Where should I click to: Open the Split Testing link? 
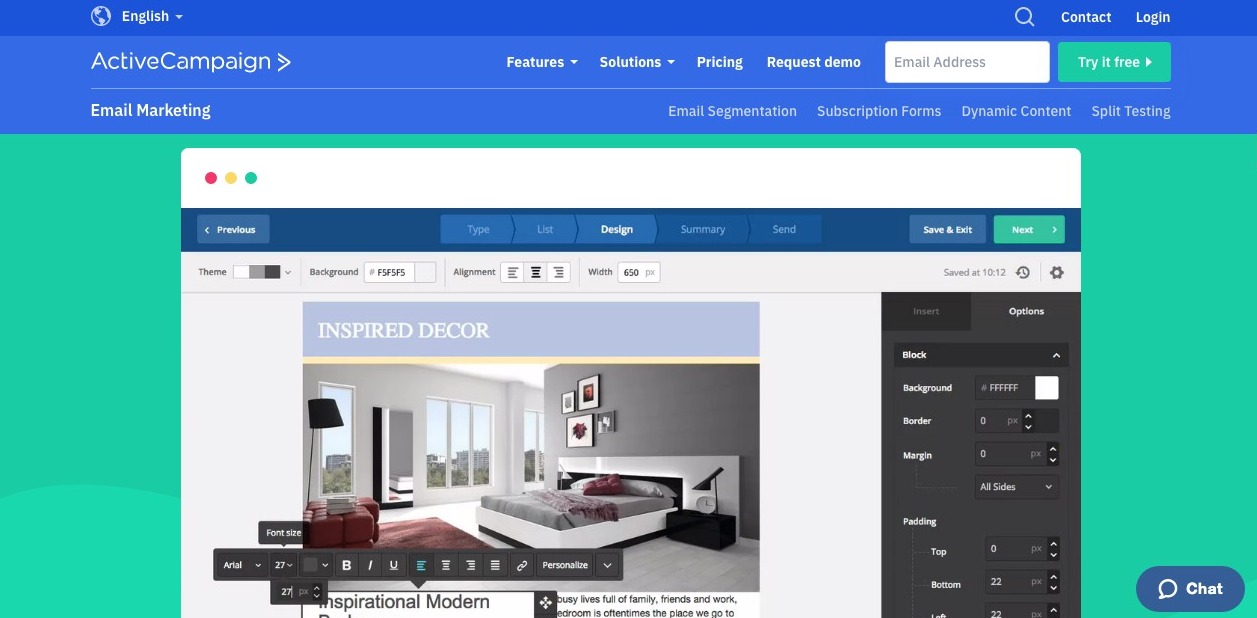click(1131, 111)
